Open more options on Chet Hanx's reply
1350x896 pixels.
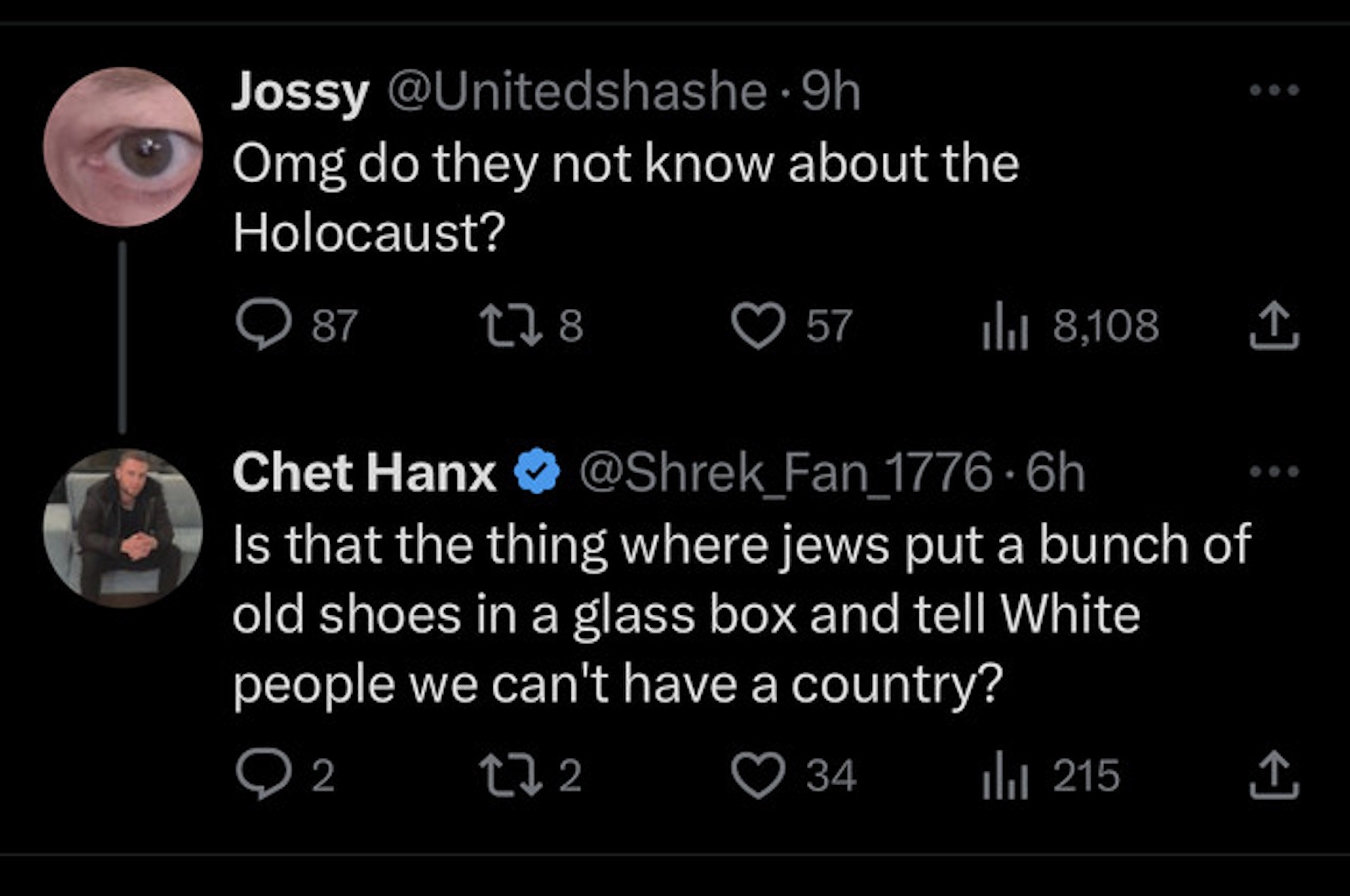tap(1274, 472)
